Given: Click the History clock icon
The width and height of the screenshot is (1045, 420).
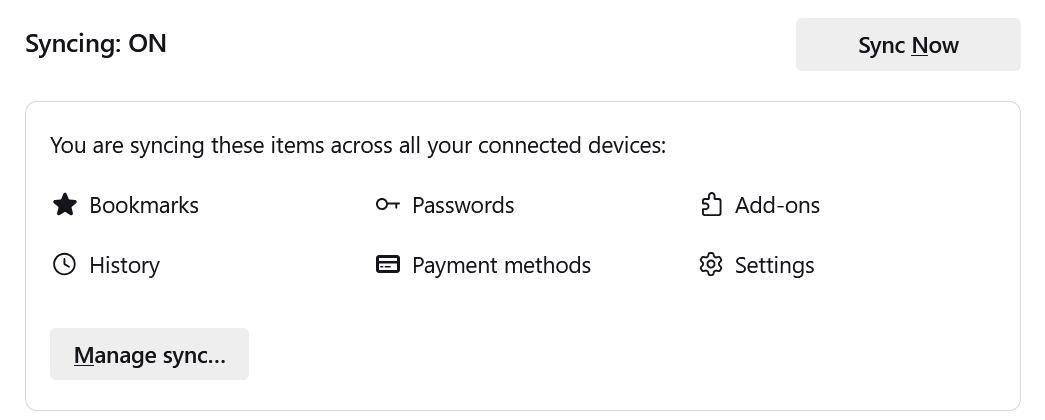Looking at the screenshot, I should [65, 265].
